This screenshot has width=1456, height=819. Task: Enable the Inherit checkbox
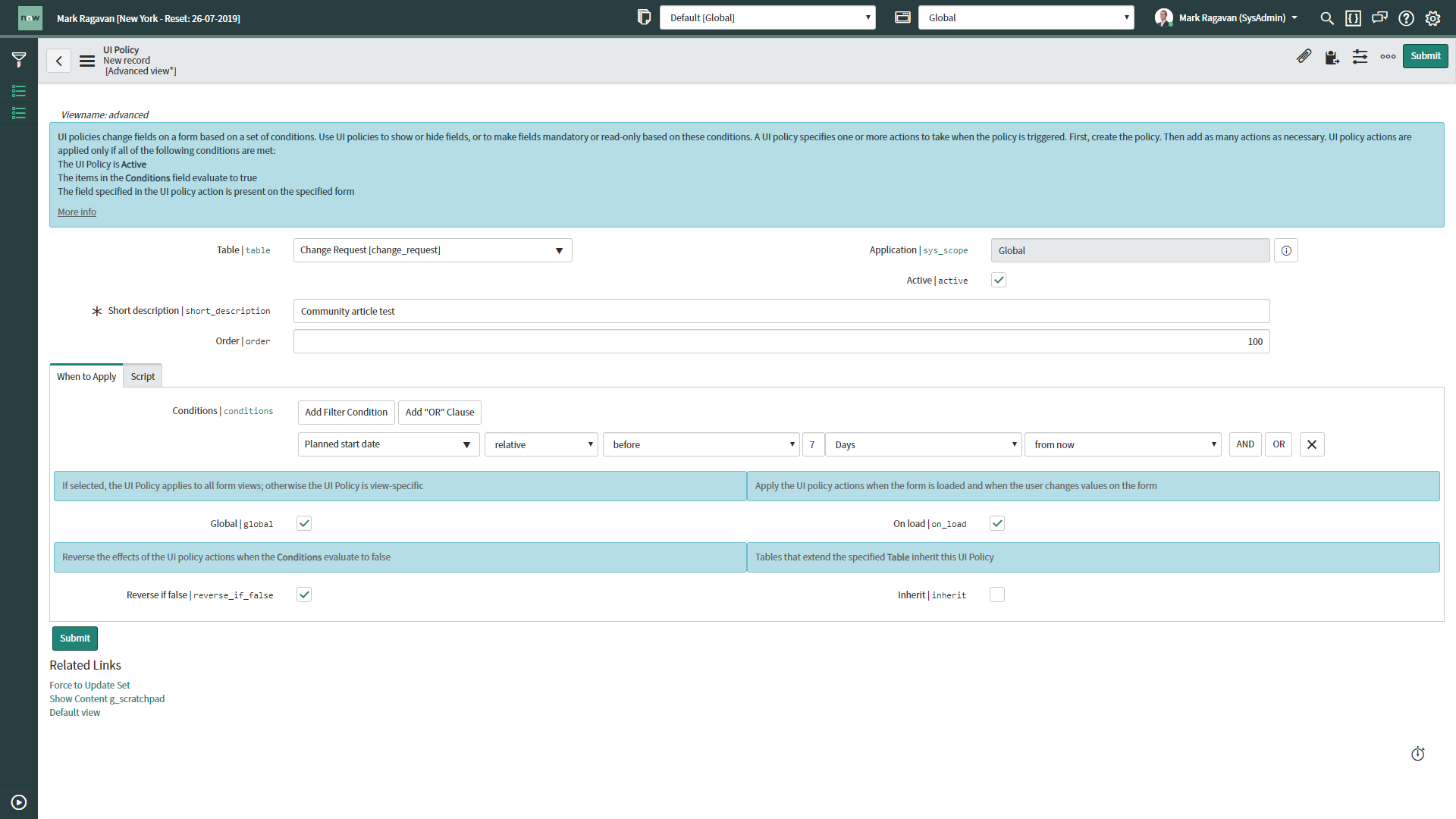point(997,595)
